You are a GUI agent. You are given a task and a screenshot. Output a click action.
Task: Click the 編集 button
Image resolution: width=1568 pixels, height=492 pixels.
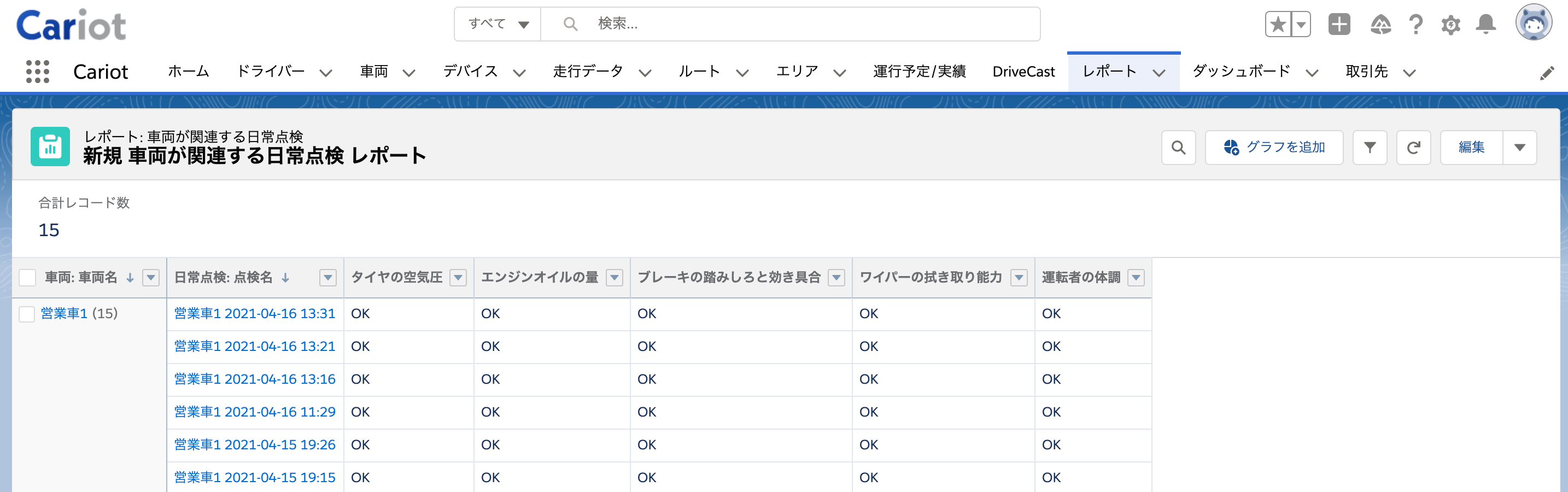click(1471, 148)
